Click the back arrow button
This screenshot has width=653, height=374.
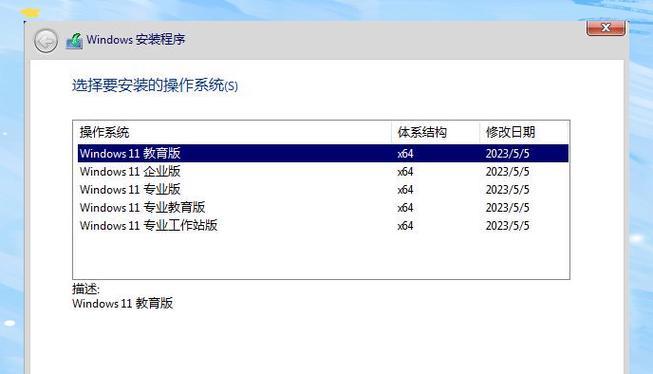pyautogui.click(x=46, y=41)
